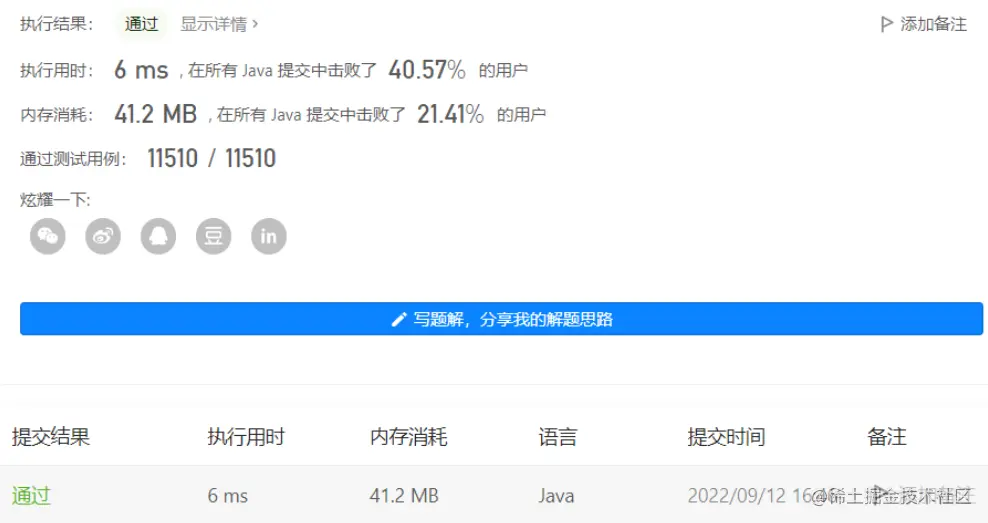Click the 6 ms cell in table row
The height and width of the screenshot is (523, 988).
pyautogui.click(x=227, y=496)
